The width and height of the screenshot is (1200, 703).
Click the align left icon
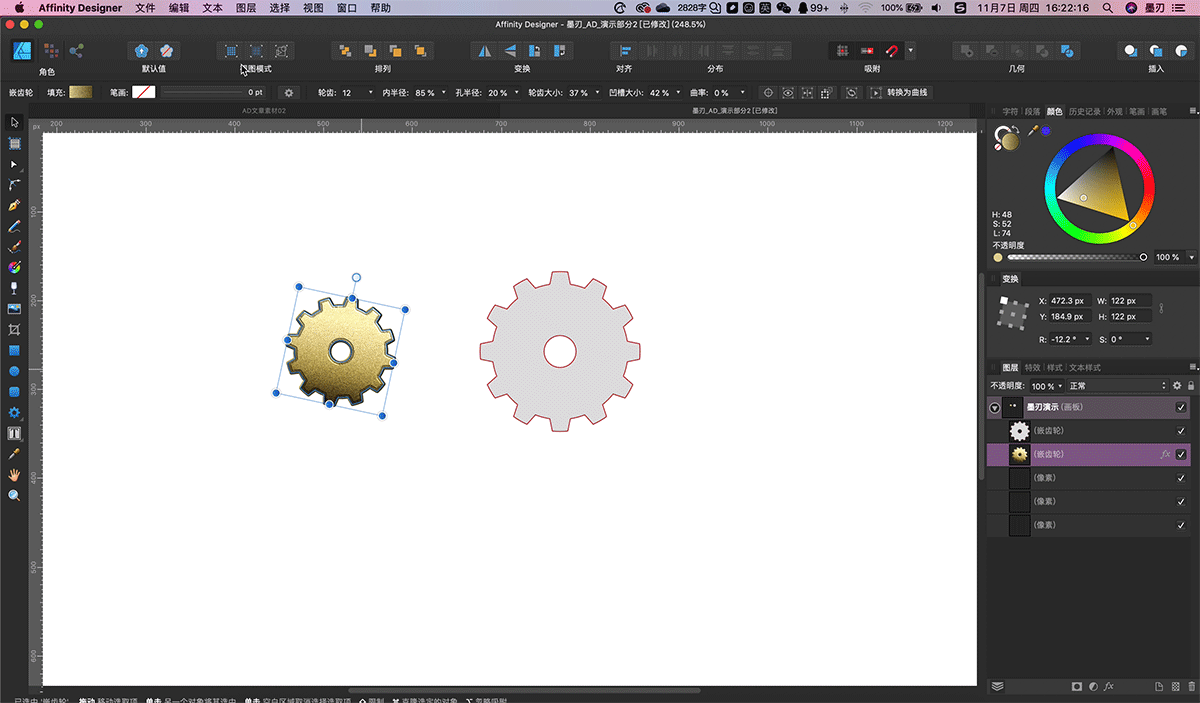tap(624, 50)
